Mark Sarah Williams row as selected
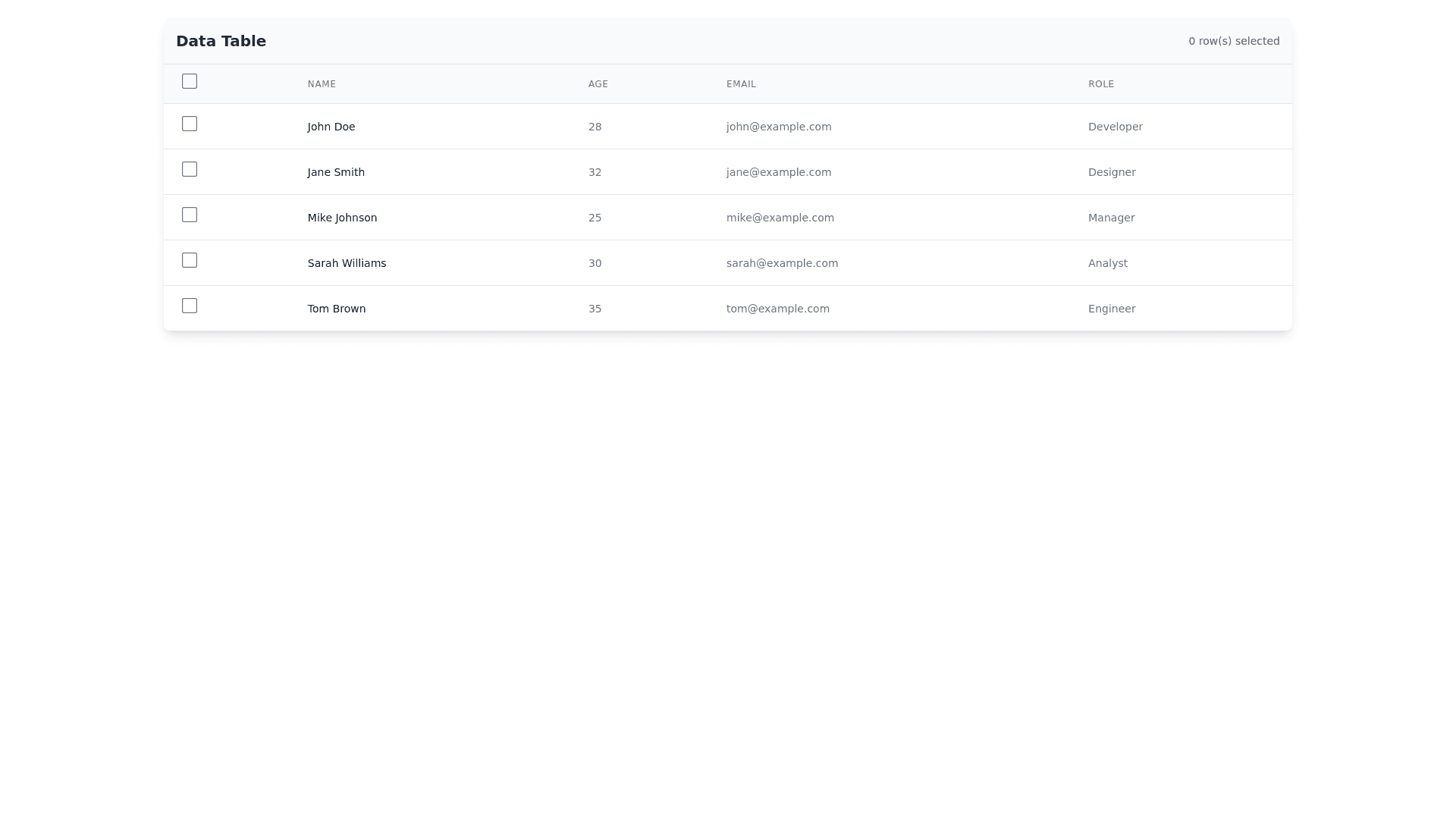This screenshot has width=1456, height=819. [x=190, y=260]
